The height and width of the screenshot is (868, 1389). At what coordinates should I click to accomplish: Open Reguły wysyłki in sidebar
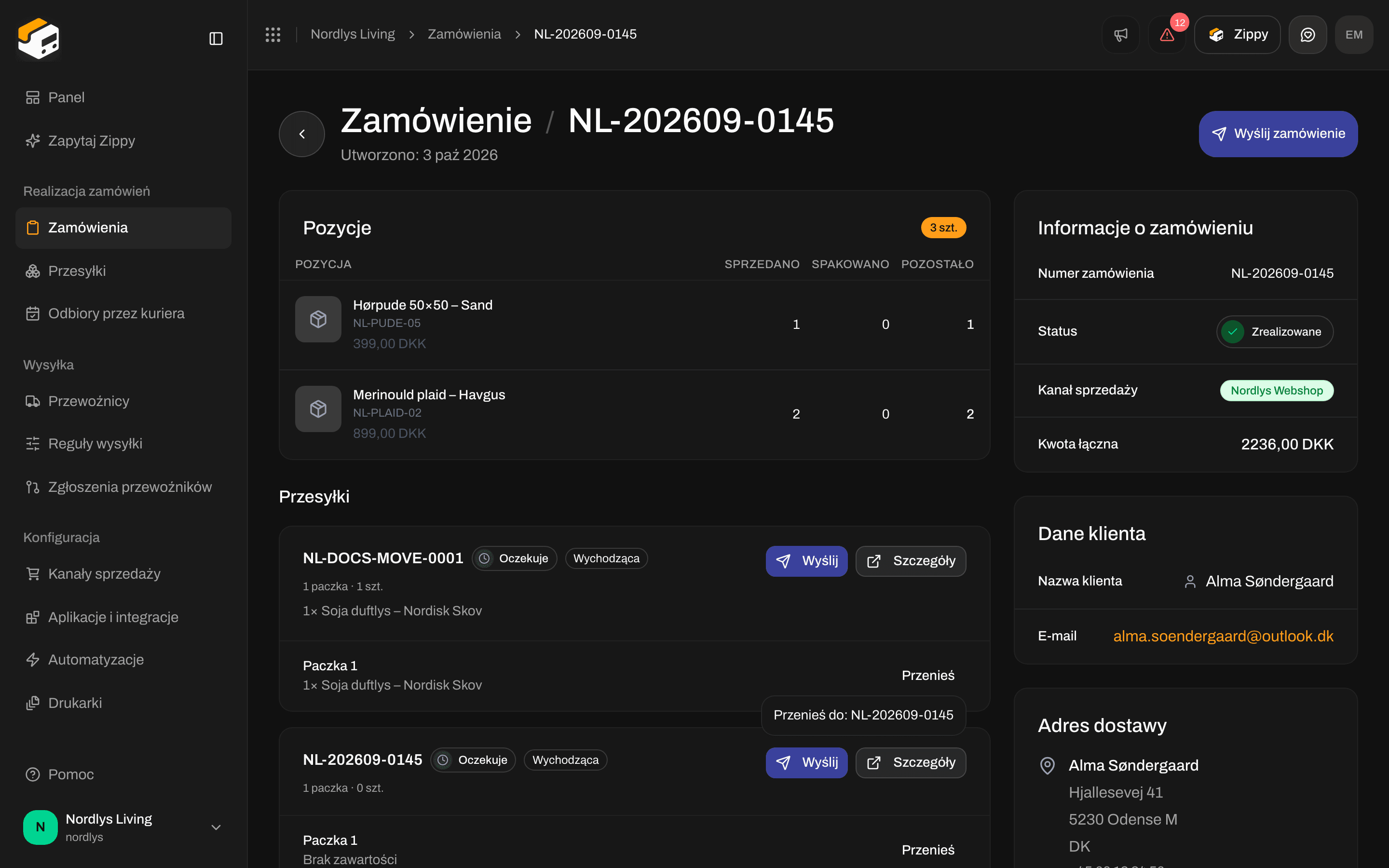123,444
